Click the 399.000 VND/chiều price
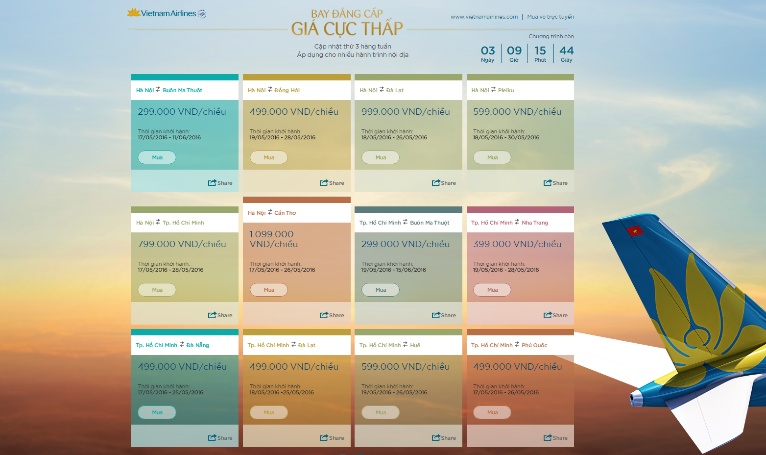Viewport: 766px width, 455px height. 517,244
